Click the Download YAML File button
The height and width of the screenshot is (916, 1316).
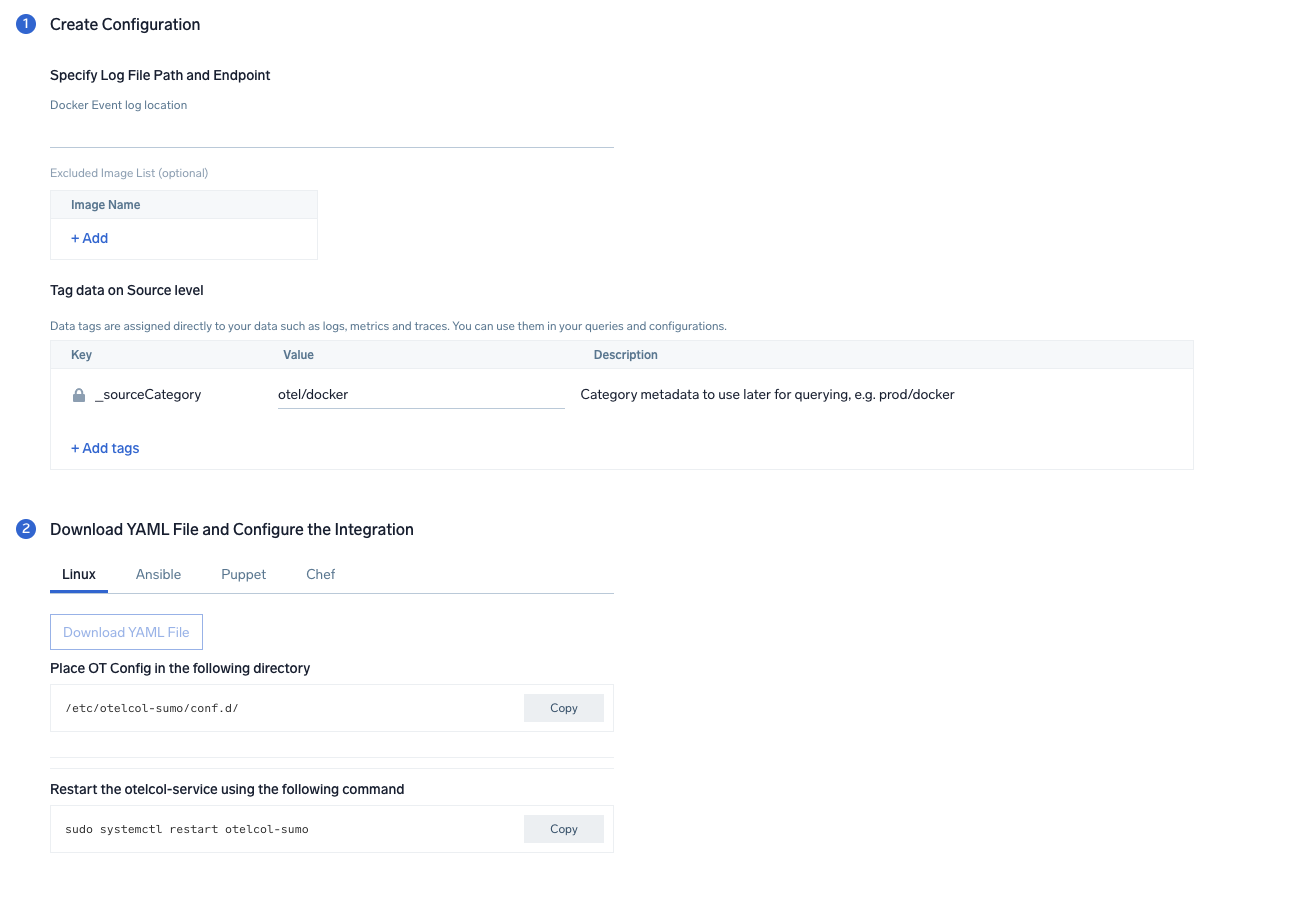tap(126, 632)
